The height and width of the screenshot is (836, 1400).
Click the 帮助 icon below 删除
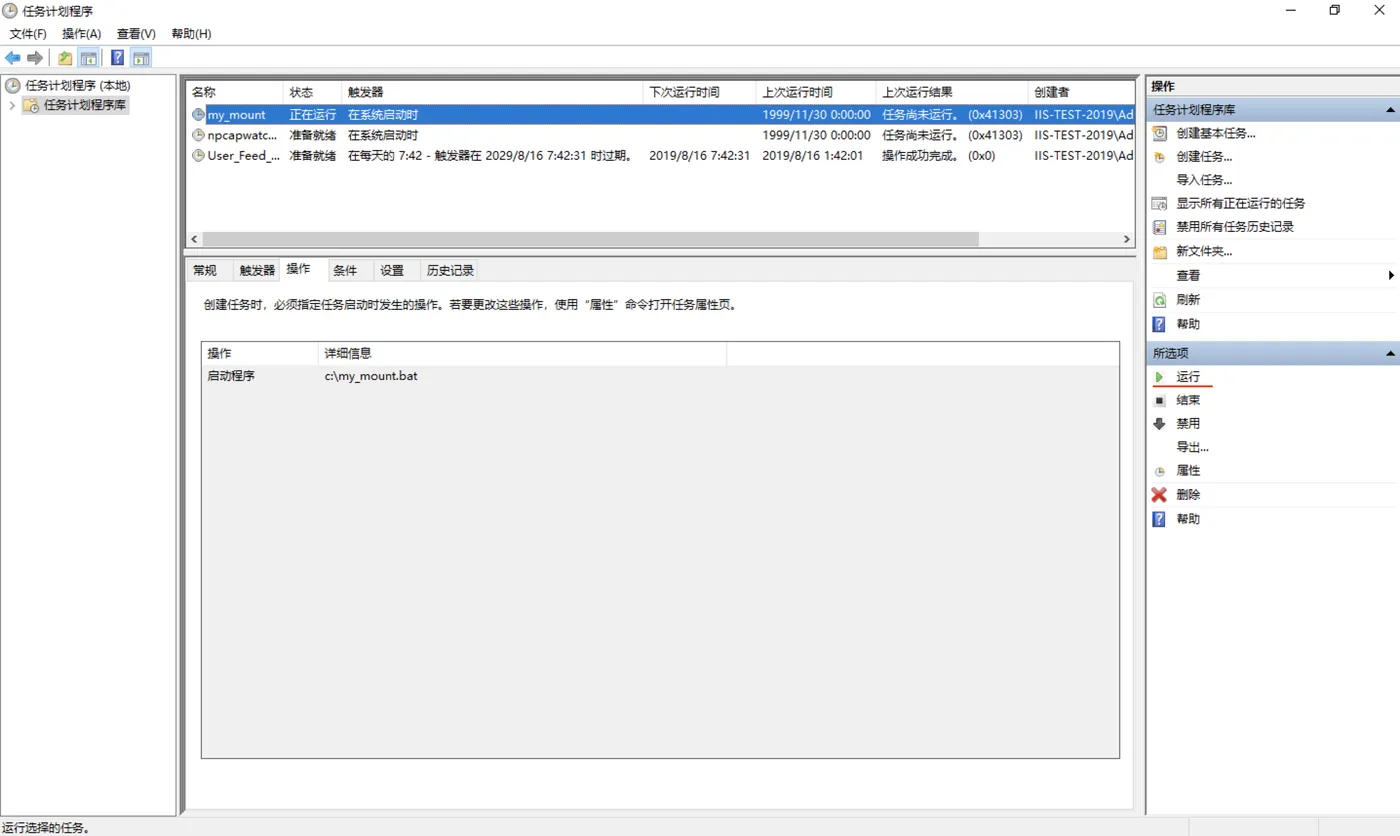[x=1160, y=519]
